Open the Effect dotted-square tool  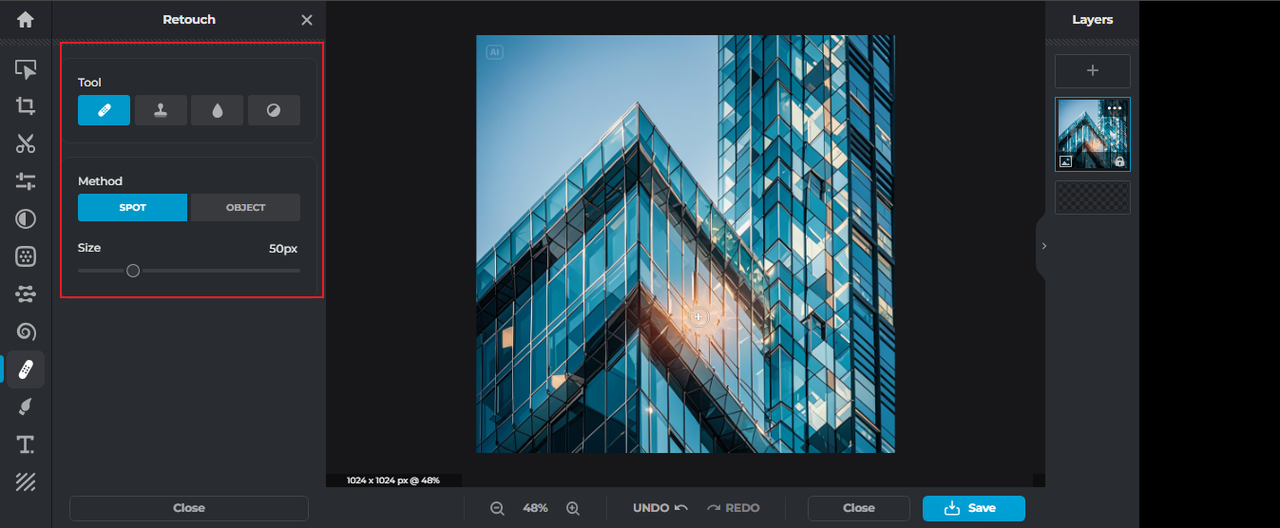[25, 256]
